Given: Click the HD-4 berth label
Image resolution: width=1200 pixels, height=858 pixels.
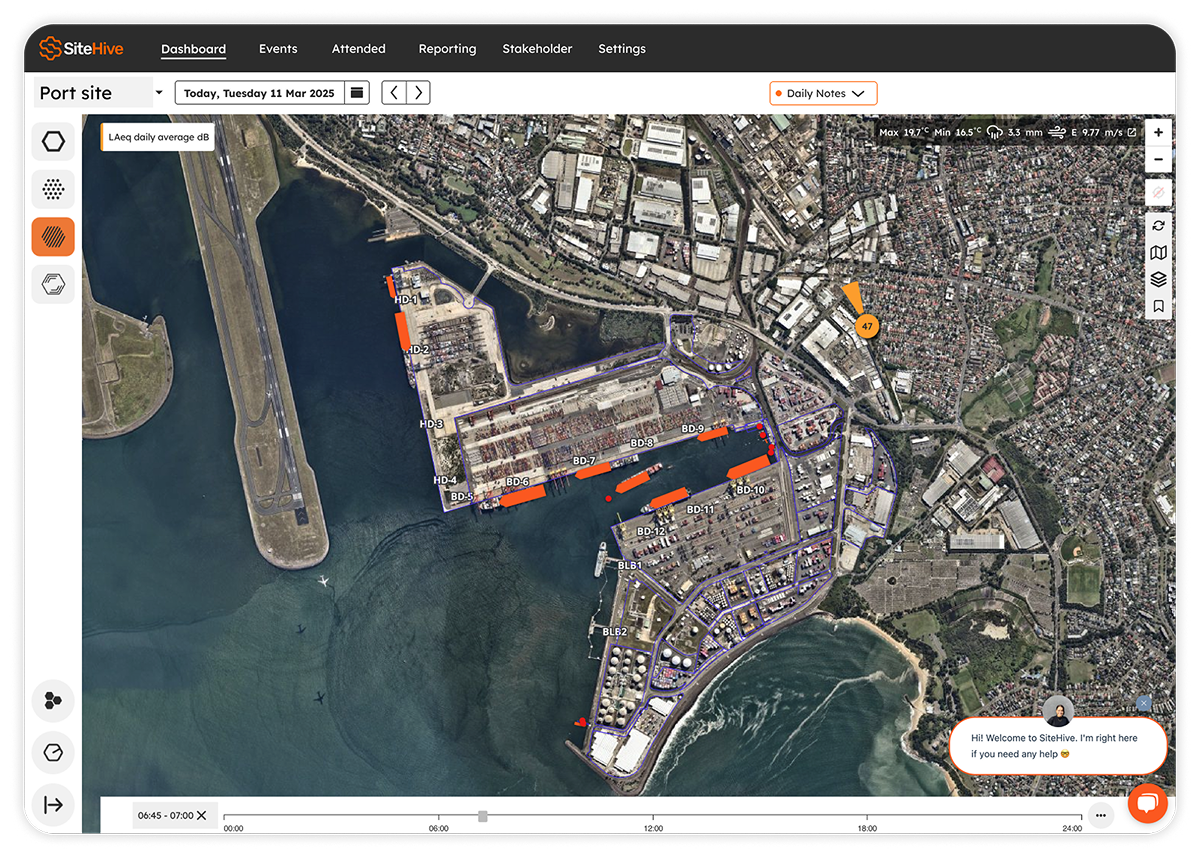Looking at the screenshot, I should coord(445,480).
